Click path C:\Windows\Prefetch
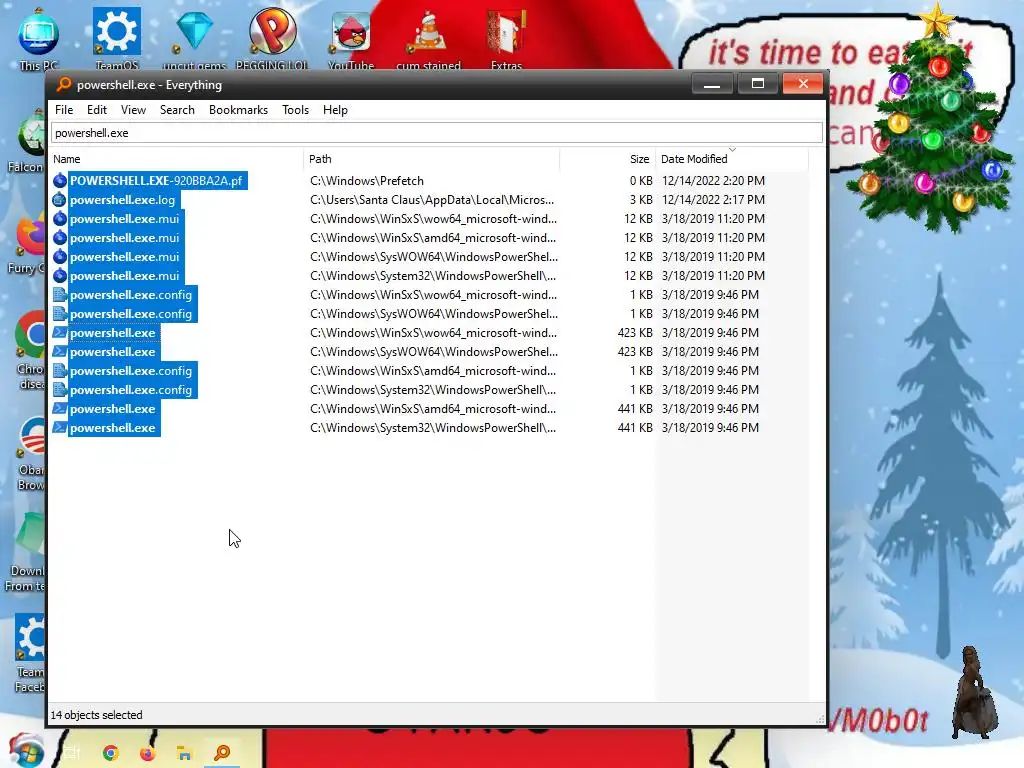 pos(367,181)
